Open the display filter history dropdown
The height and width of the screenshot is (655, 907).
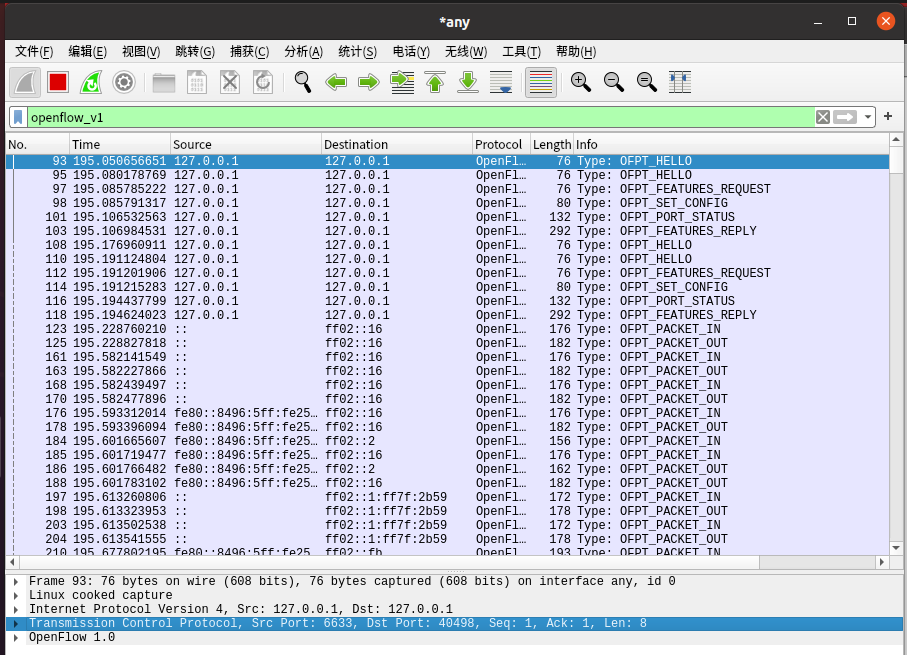click(x=868, y=117)
